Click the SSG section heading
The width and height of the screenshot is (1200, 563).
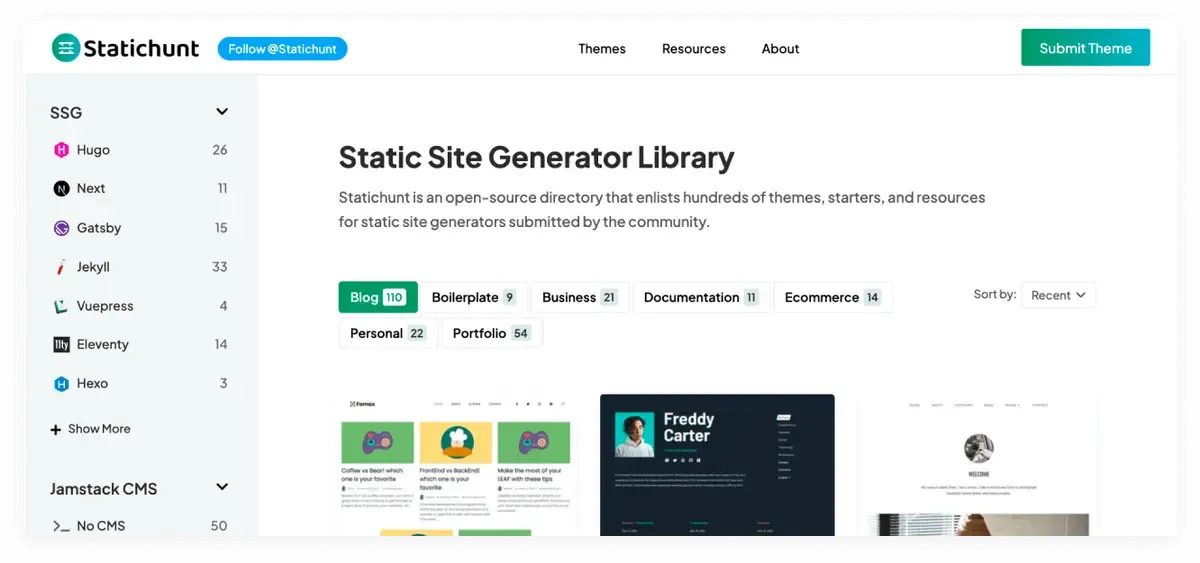click(x=66, y=112)
